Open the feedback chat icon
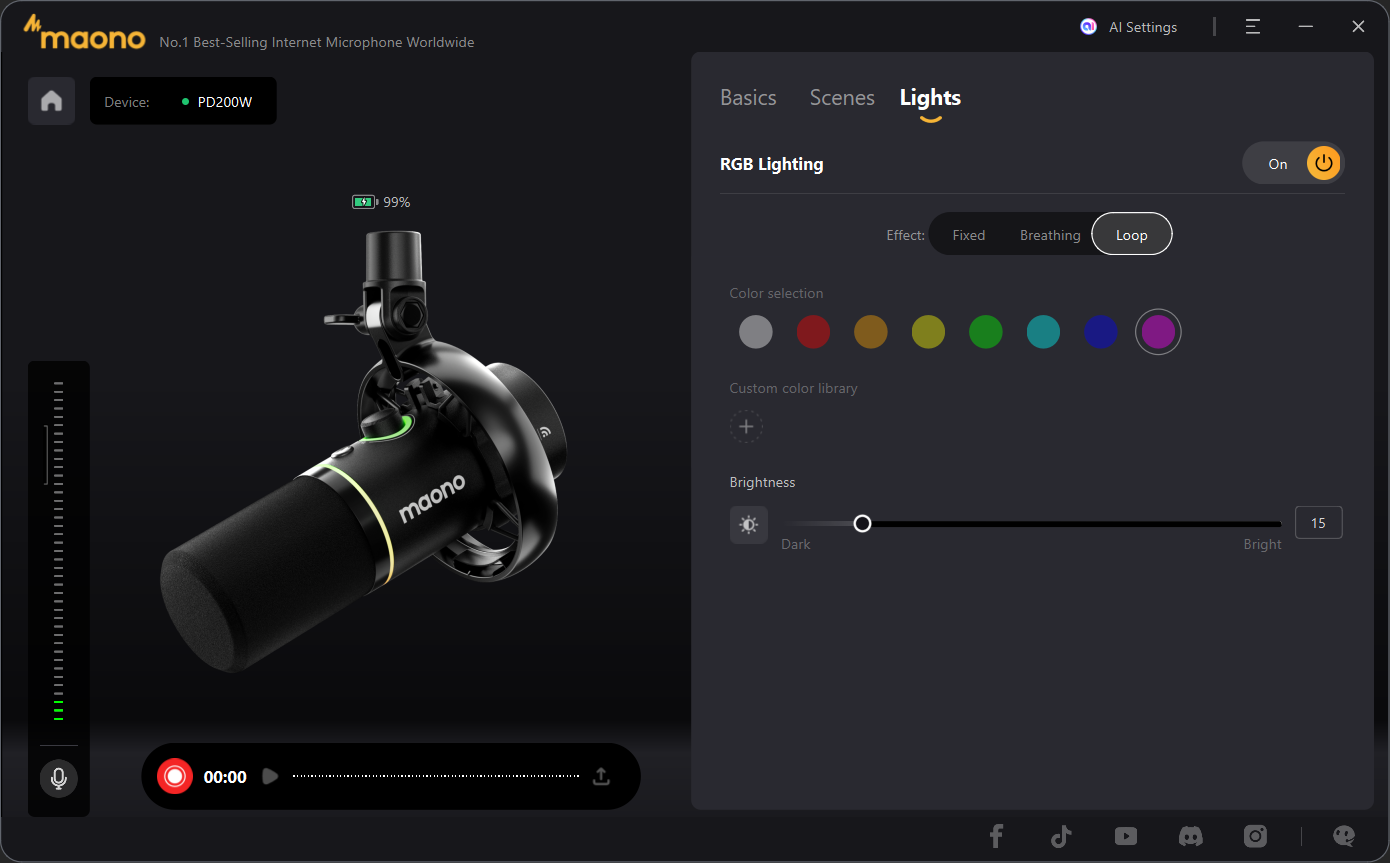Screen dimensions: 1390x863 (x=1344, y=836)
